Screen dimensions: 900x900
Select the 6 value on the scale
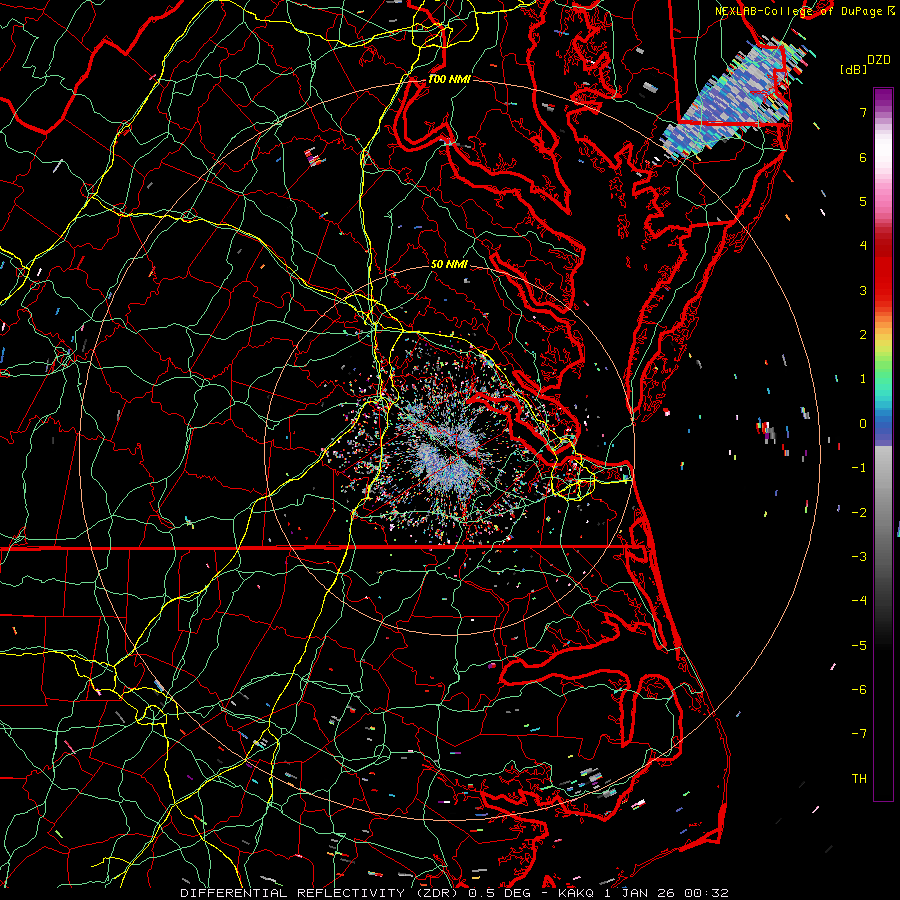tap(863, 157)
